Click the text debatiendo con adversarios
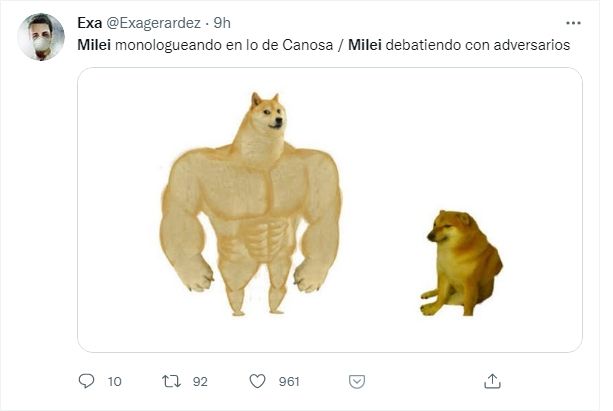Viewport: 613px width, 411px height. pos(478,45)
